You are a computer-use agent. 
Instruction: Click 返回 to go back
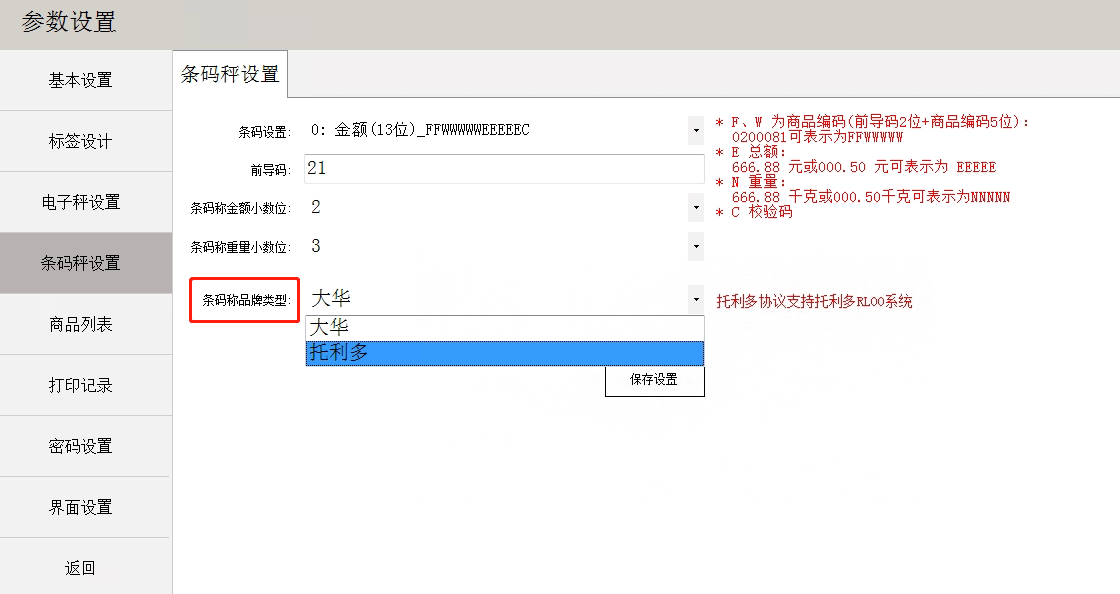pyautogui.click(x=80, y=568)
